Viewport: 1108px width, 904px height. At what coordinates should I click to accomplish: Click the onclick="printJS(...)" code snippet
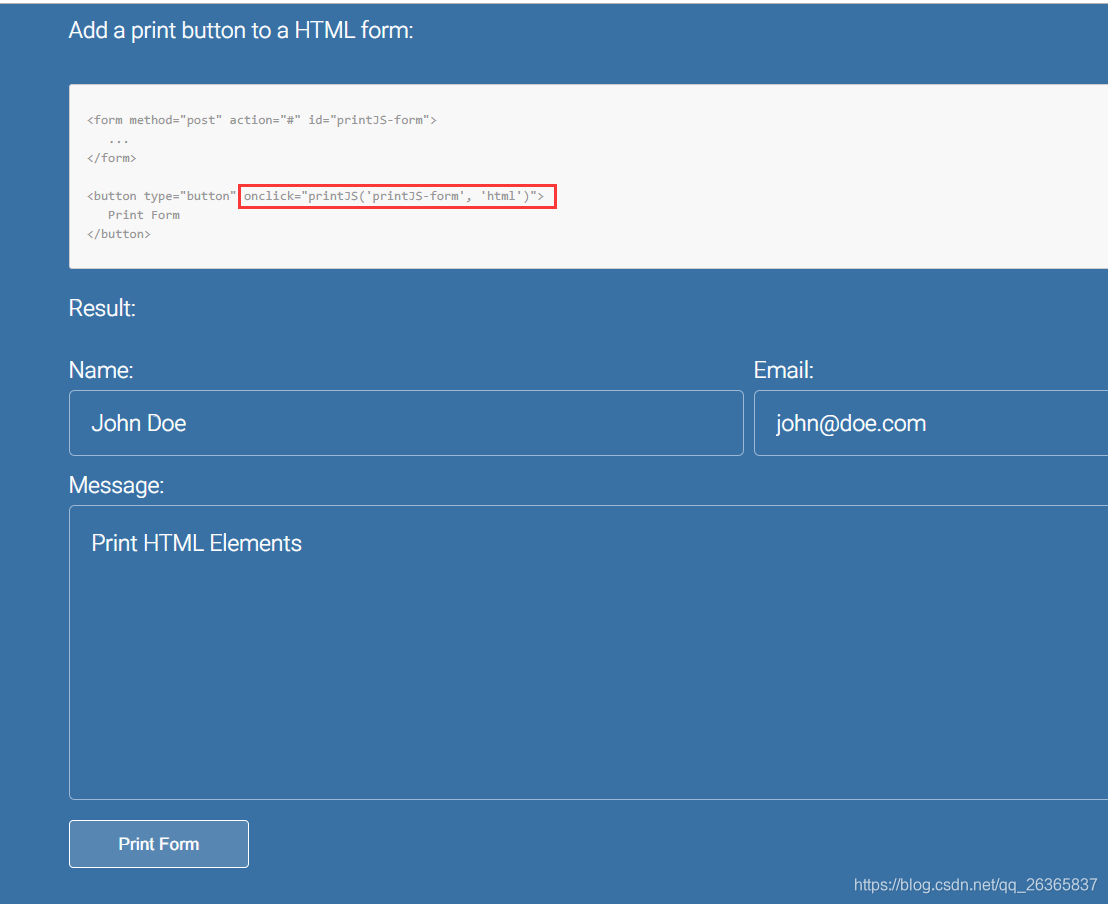point(394,196)
